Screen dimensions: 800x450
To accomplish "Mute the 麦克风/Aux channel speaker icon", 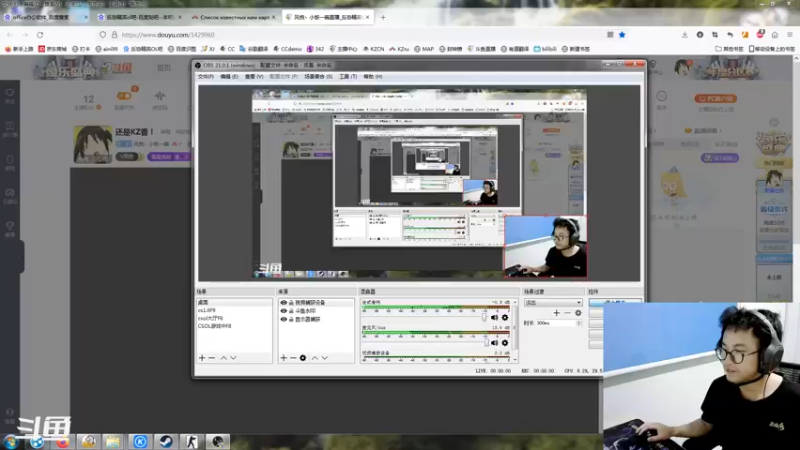I will (x=494, y=343).
